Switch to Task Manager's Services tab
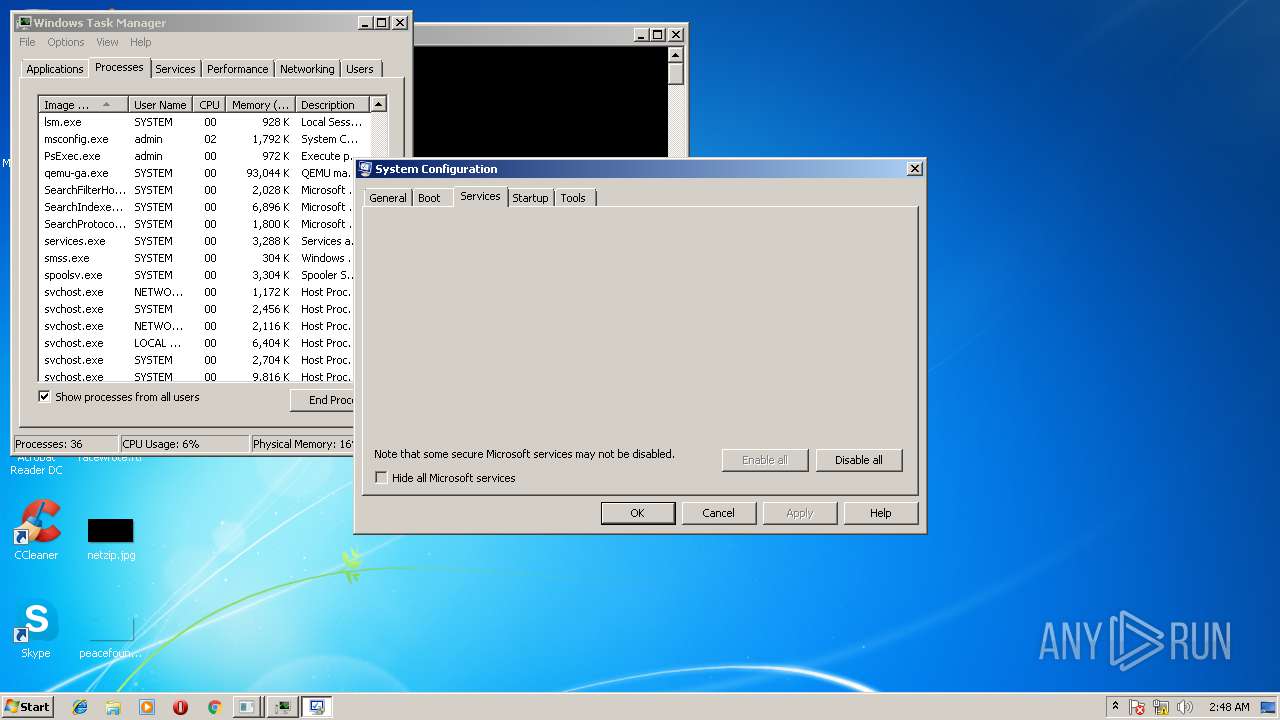The height and width of the screenshot is (720, 1280). point(175,69)
